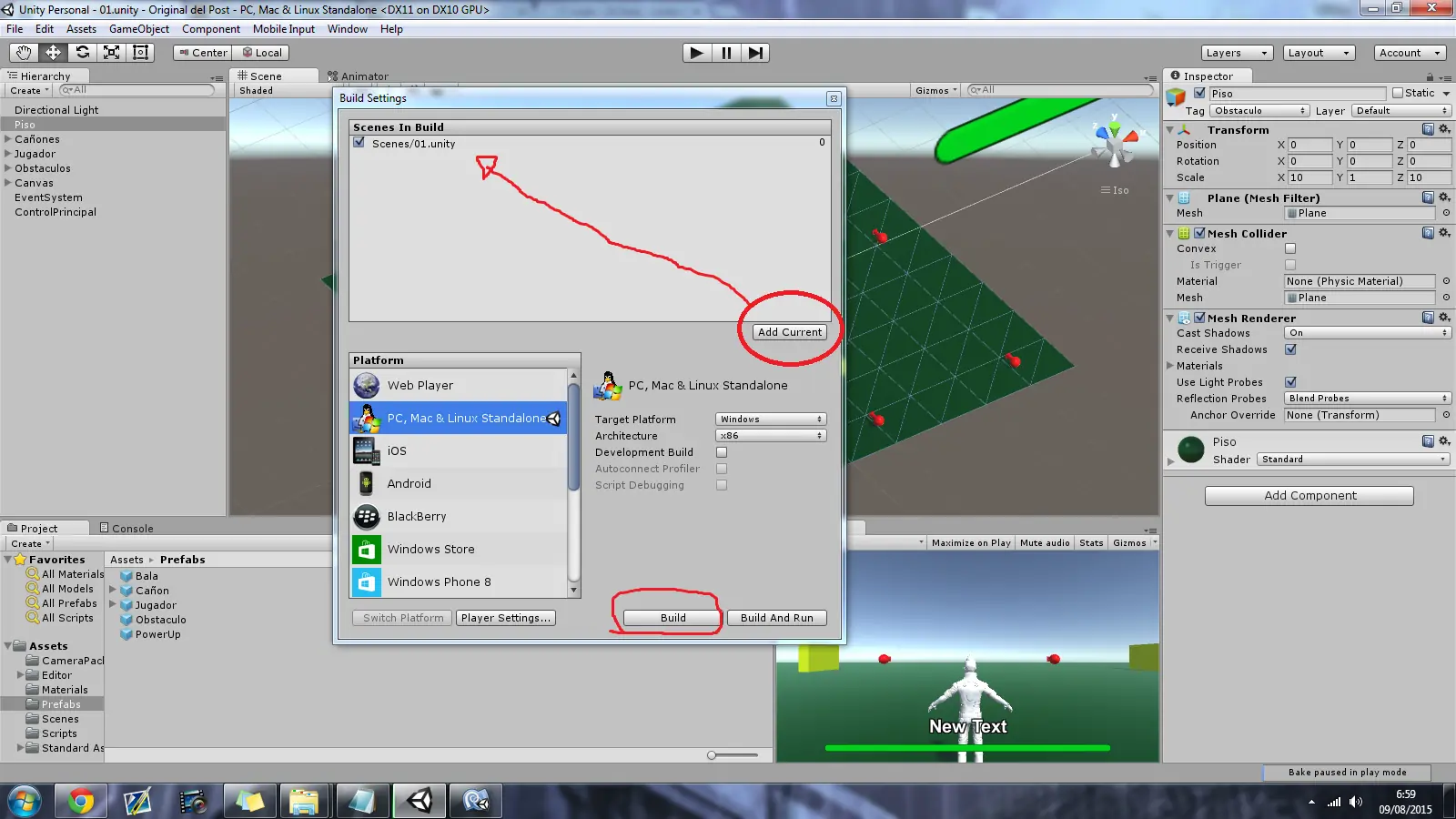Pick mesh with Mesh Filter object selector
The height and width of the screenshot is (819, 1456).
[1446, 214]
